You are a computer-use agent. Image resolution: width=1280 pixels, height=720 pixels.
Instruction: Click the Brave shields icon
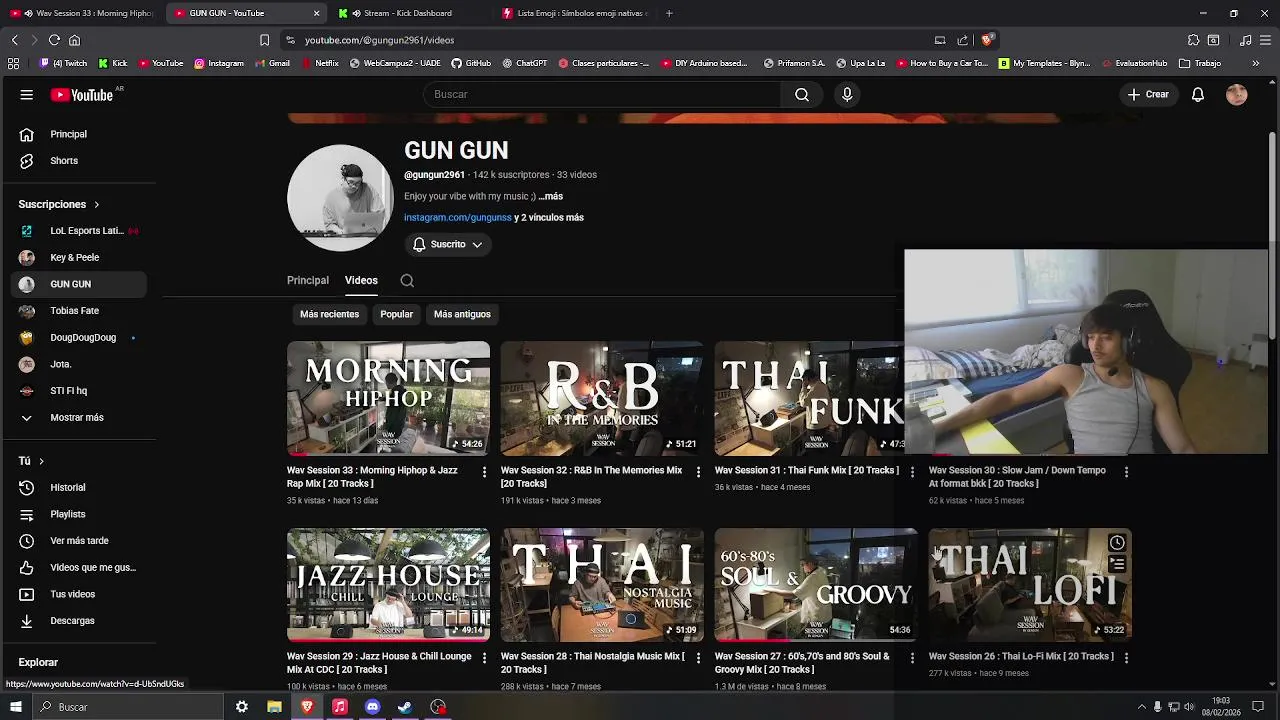coord(987,40)
